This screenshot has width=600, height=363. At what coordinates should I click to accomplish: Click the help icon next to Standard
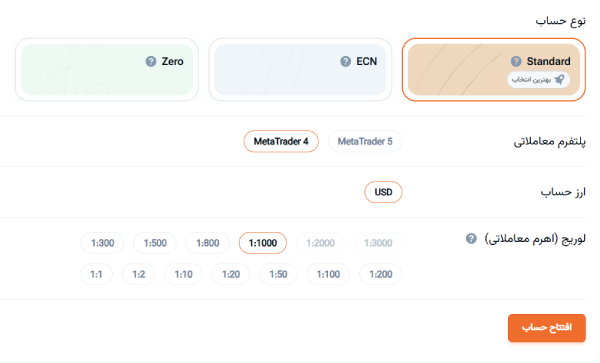(516, 61)
